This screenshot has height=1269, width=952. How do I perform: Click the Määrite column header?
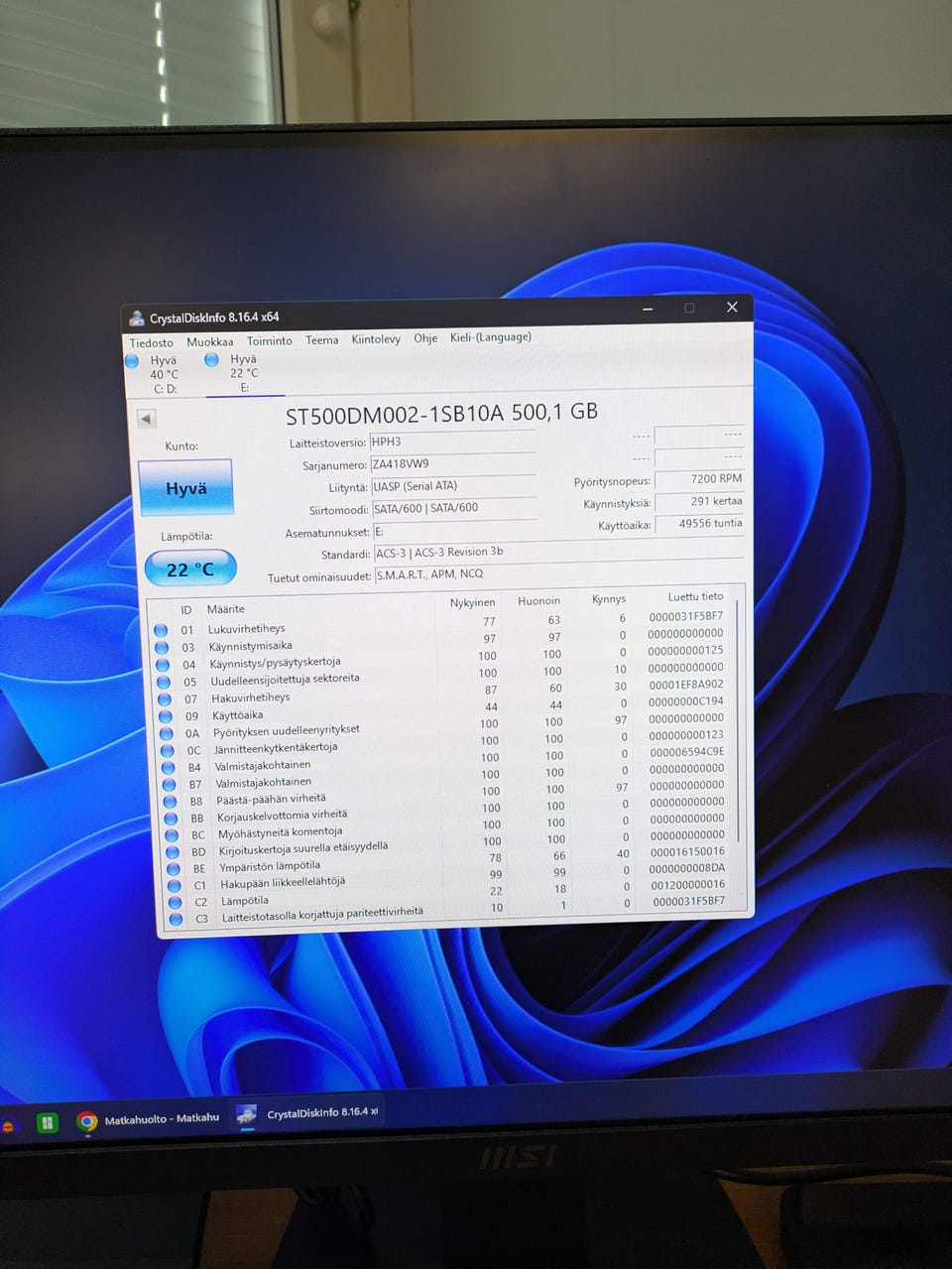pyautogui.click(x=226, y=609)
